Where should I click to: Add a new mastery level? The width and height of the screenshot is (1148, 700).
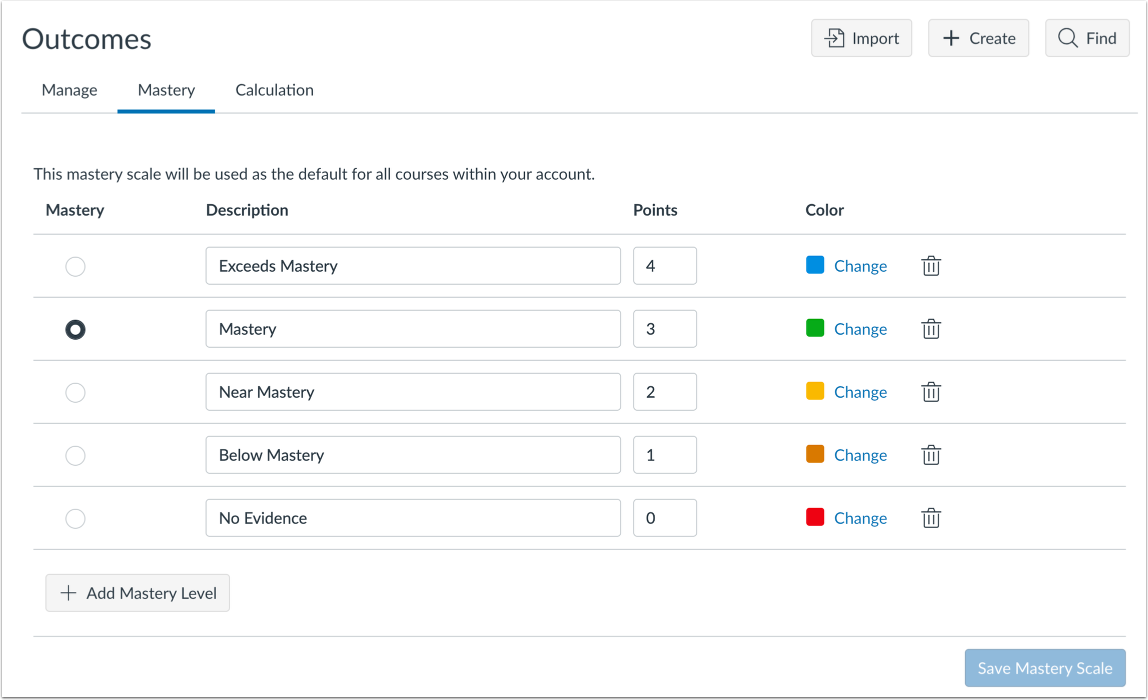coord(138,593)
